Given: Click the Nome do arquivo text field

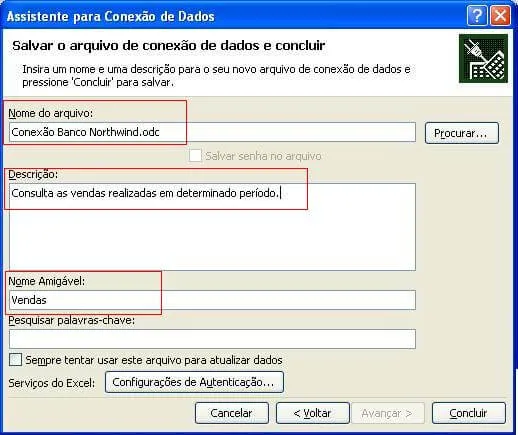Looking at the screenshot, I should 212,132.
